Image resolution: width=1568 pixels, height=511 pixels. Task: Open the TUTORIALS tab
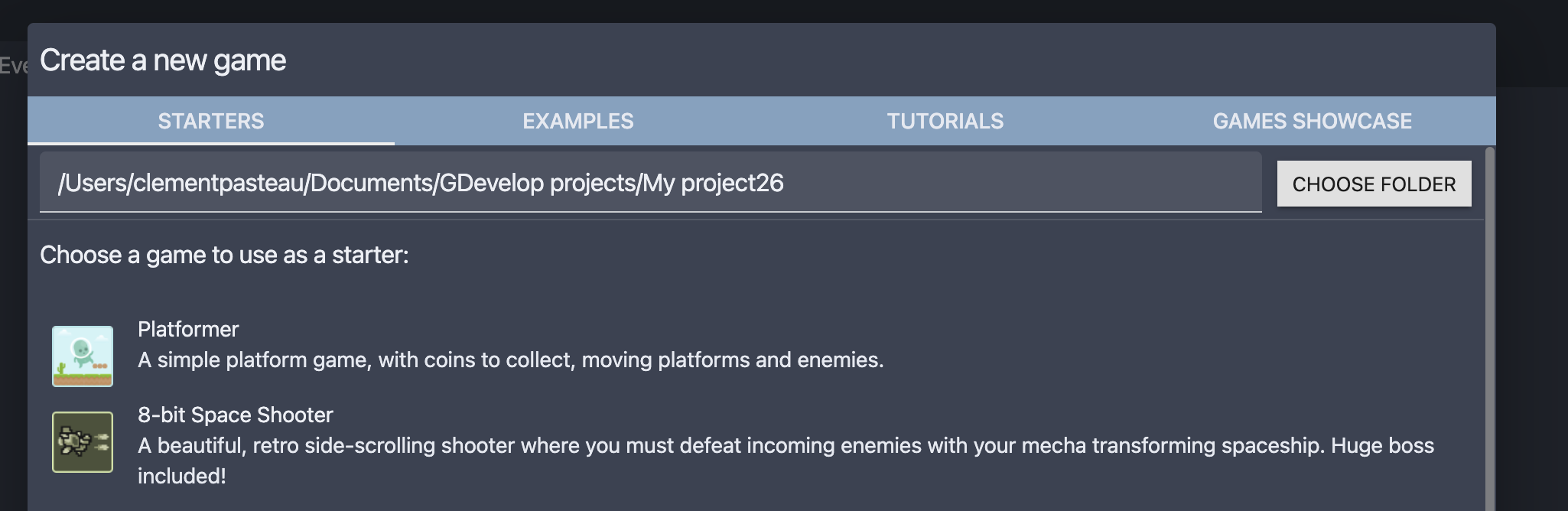(x=945, y=120)
